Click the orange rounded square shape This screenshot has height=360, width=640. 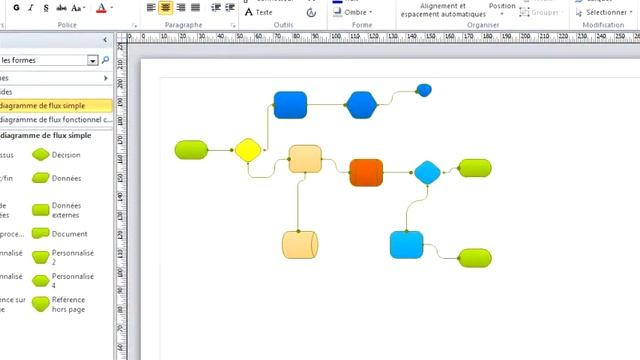(x=366, y=173)
